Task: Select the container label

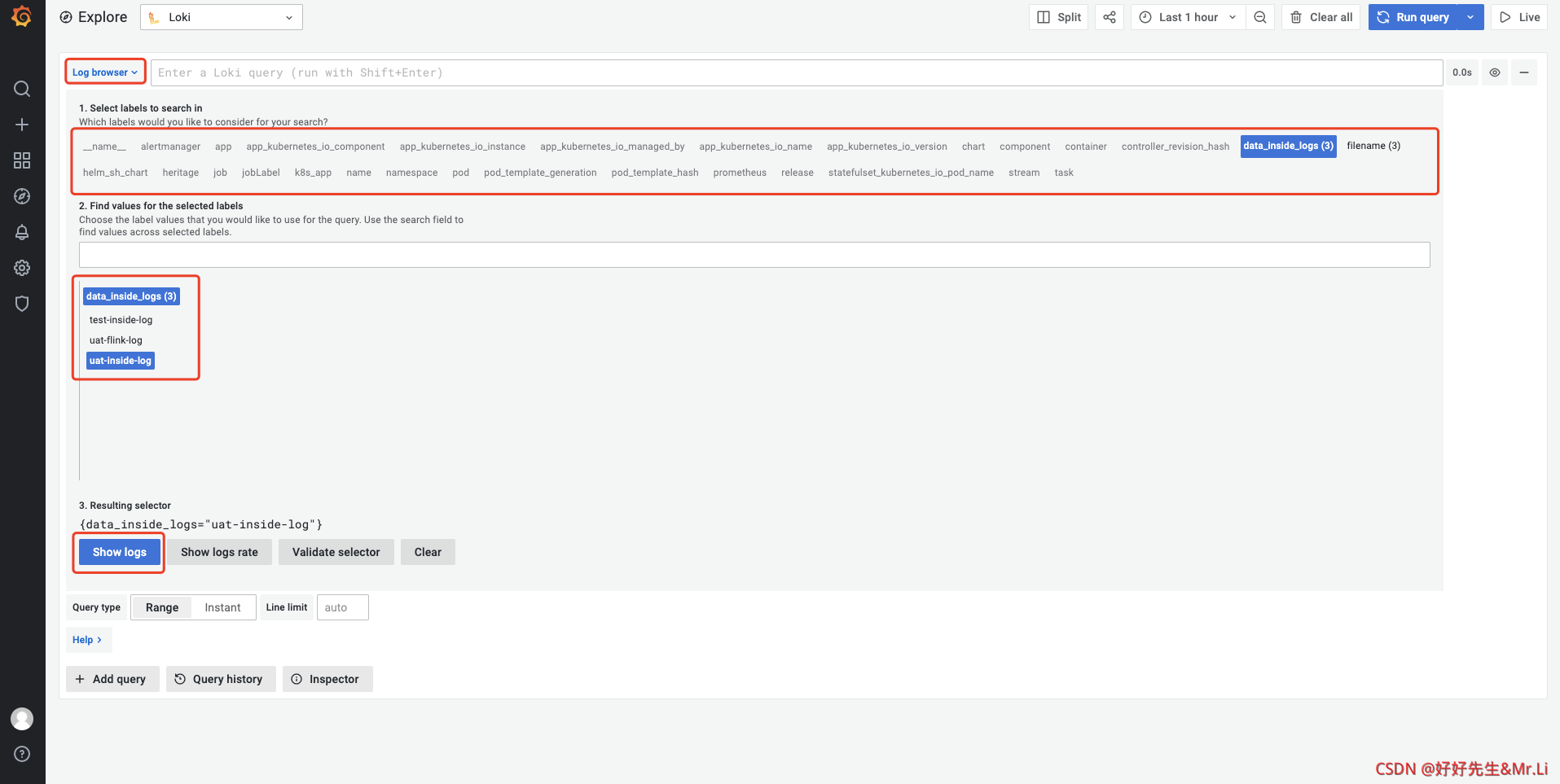Action: (1086, 147)
